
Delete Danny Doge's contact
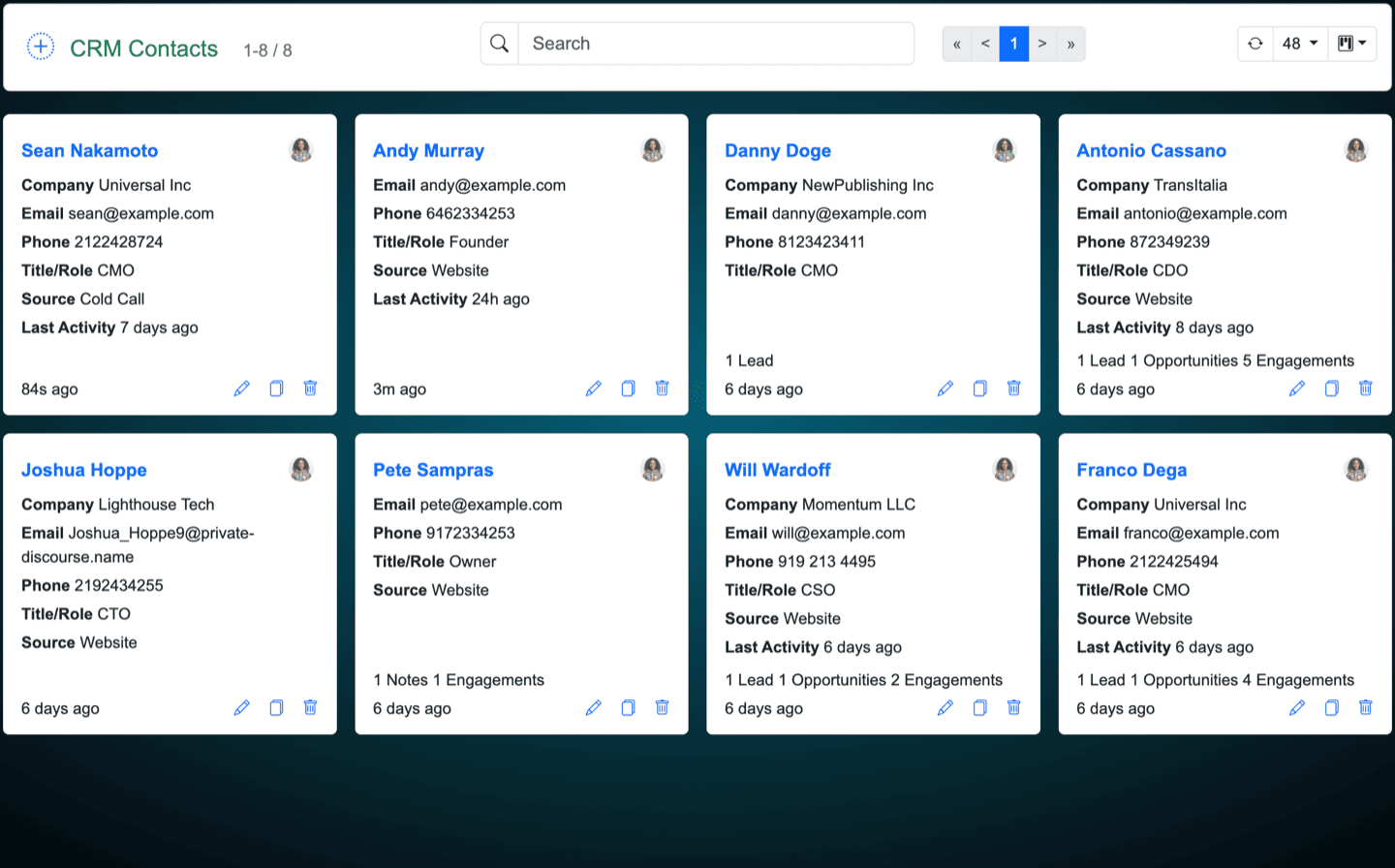1013,388
